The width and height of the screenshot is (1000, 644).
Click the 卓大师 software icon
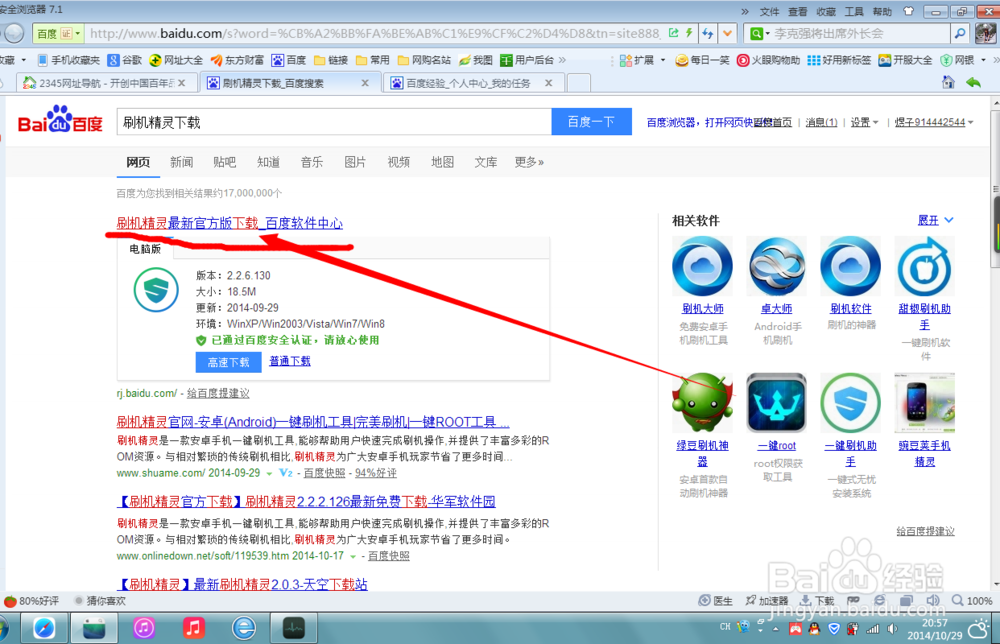pos(776,267)
